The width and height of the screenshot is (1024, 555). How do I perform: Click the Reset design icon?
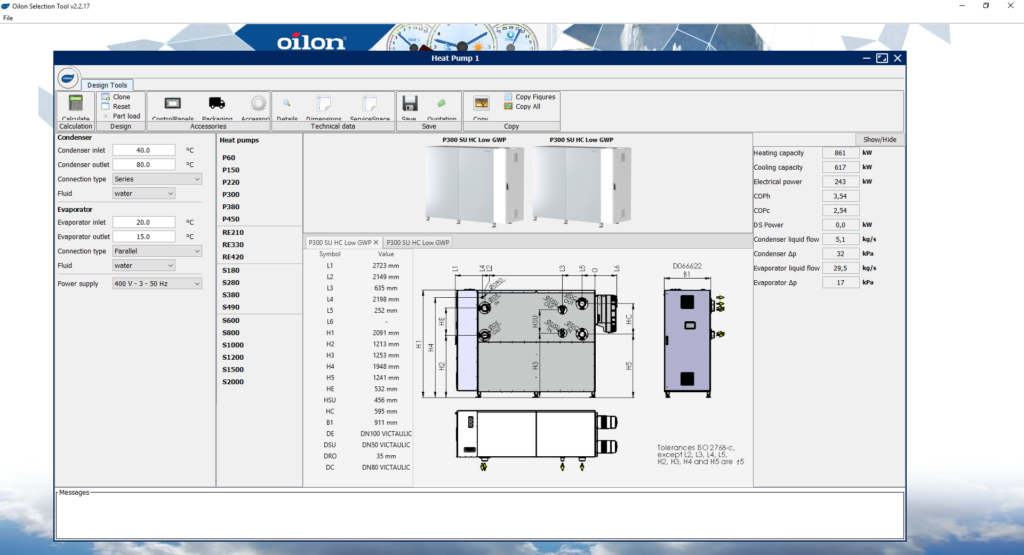106,106
